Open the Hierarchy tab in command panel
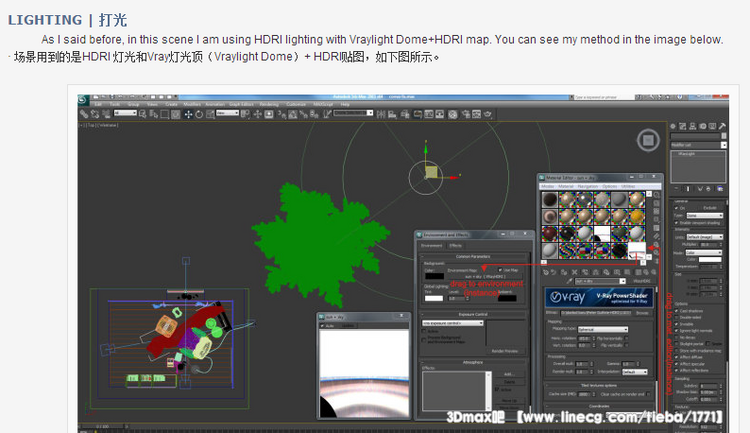750x433 pixels. coord(693,126)
